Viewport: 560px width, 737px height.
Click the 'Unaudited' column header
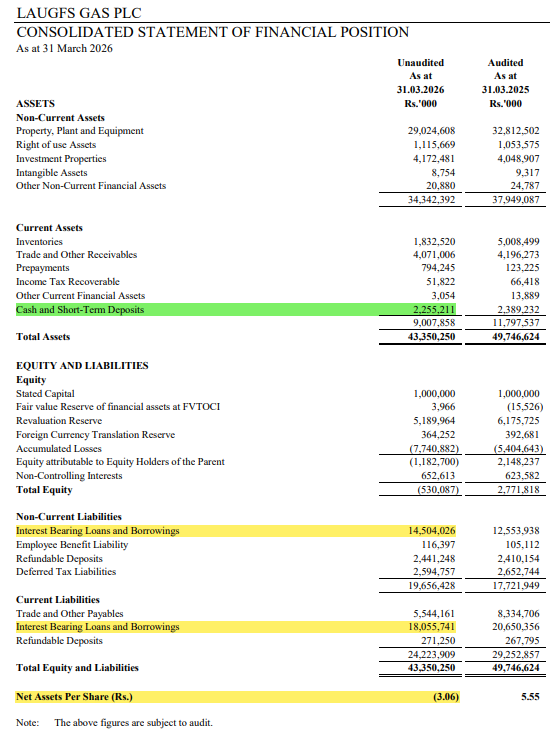coord(420,63)
